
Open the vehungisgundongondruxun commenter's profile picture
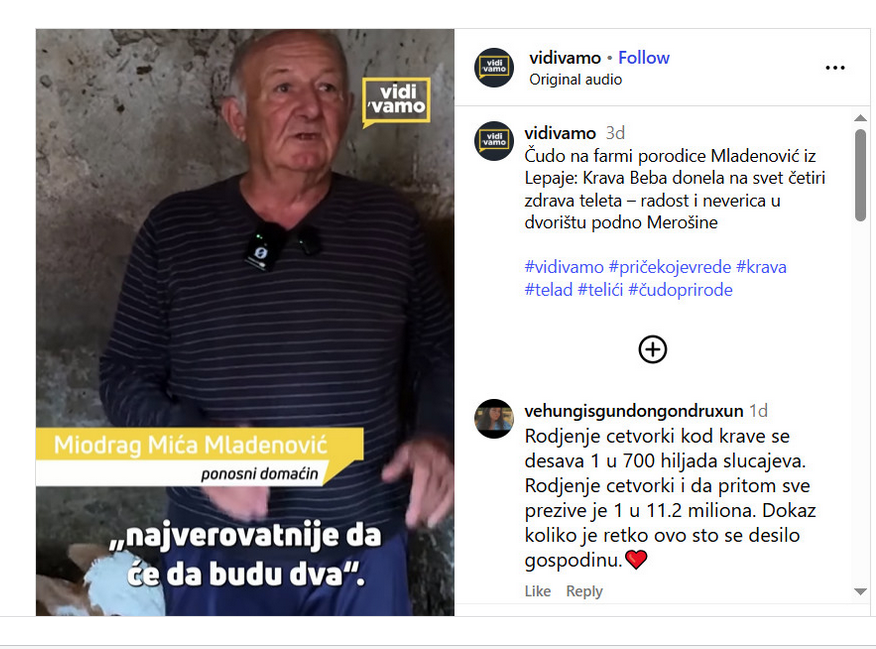[x=494, y=419]
